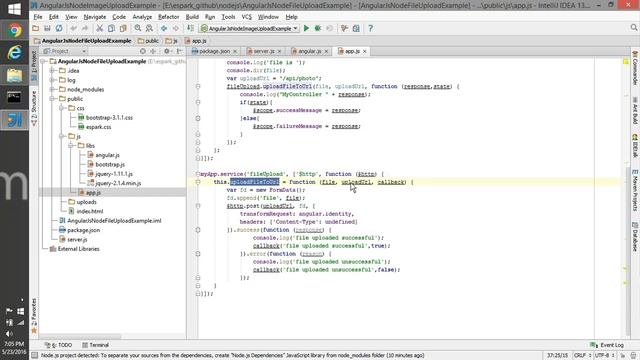Select bootstrap-3.1.1.css in project tree
640x360 pixels.
105,118
